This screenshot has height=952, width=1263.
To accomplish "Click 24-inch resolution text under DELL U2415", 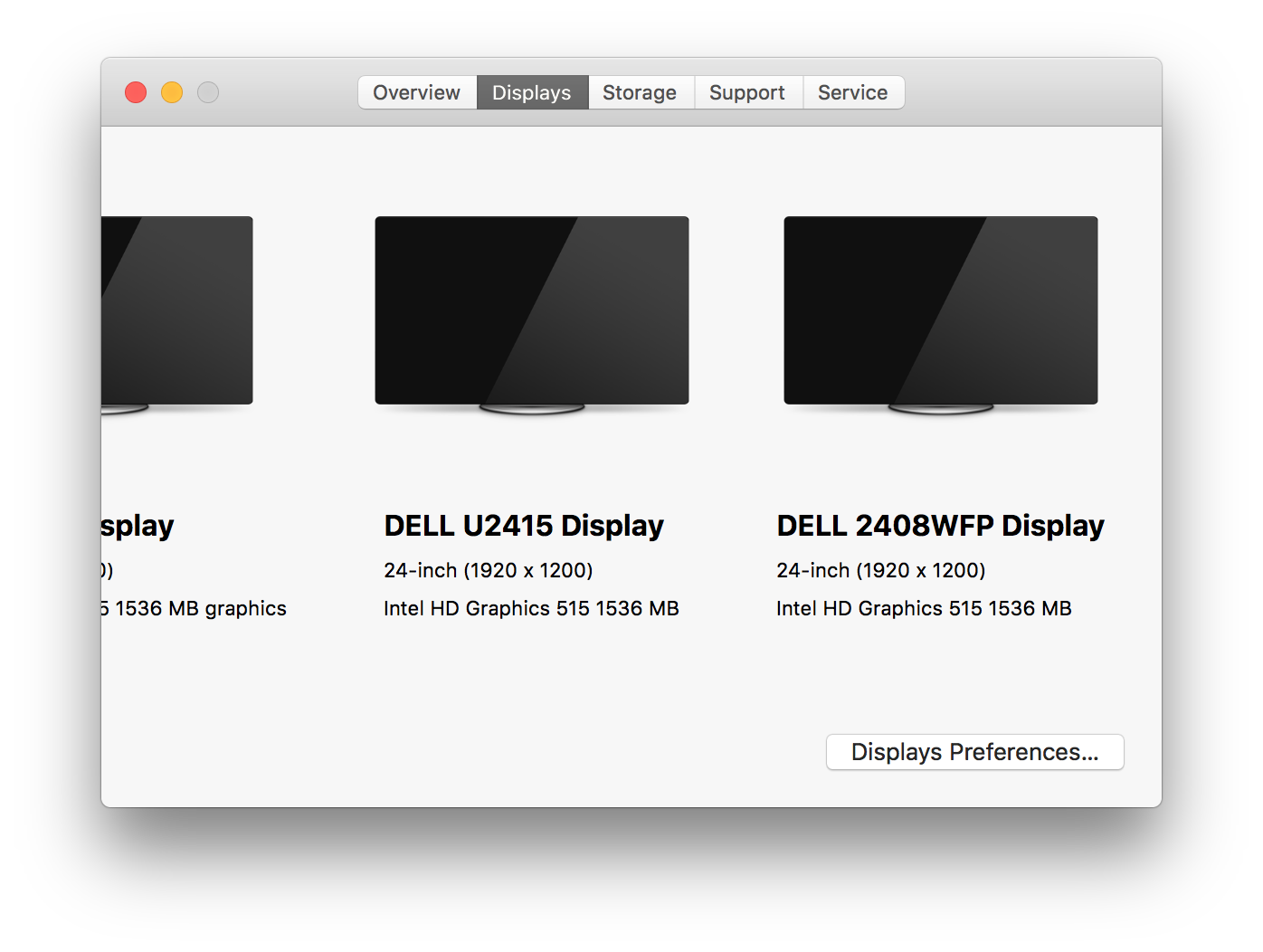I will tap(489, 570).
